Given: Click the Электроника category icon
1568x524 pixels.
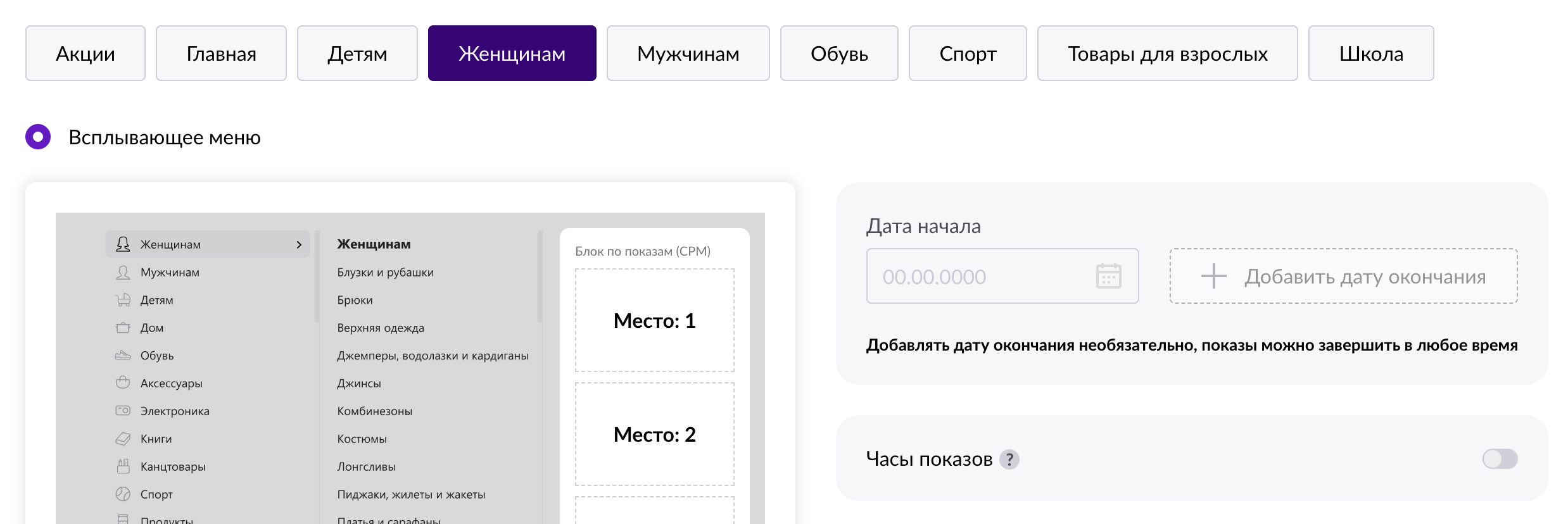Looking at the screenshot, I should 123,411.
